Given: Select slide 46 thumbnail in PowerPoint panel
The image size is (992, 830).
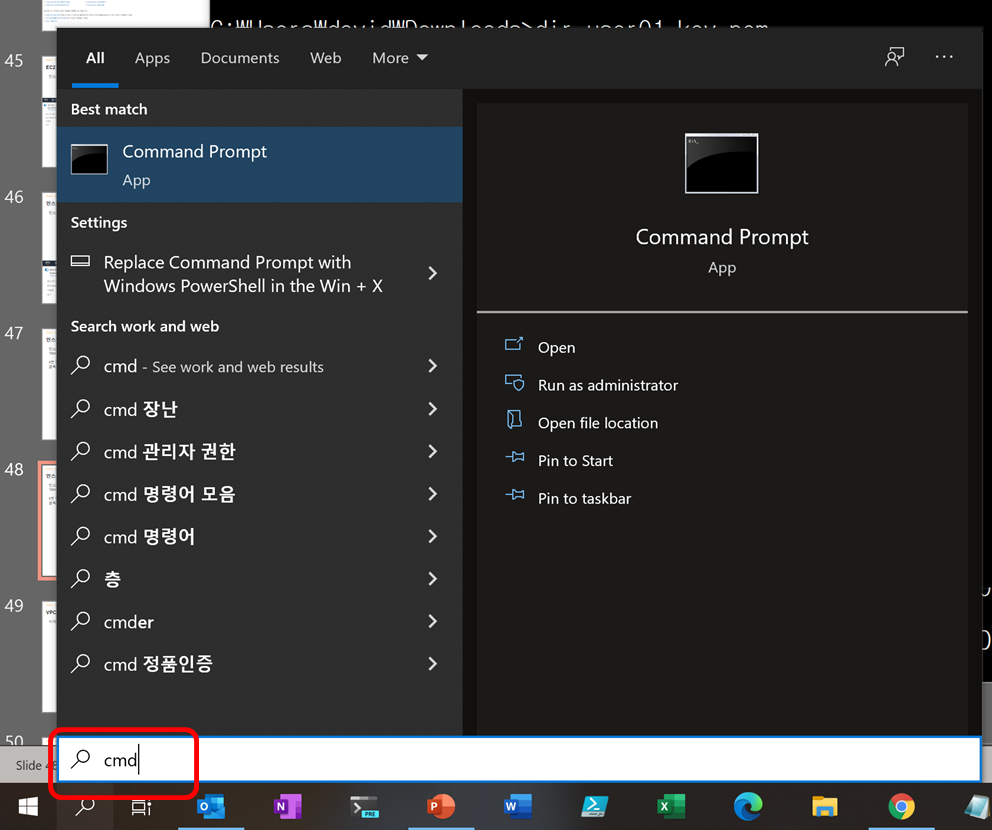Looking at the screenshot, I should pyautogui.click(x=48, y=240).
